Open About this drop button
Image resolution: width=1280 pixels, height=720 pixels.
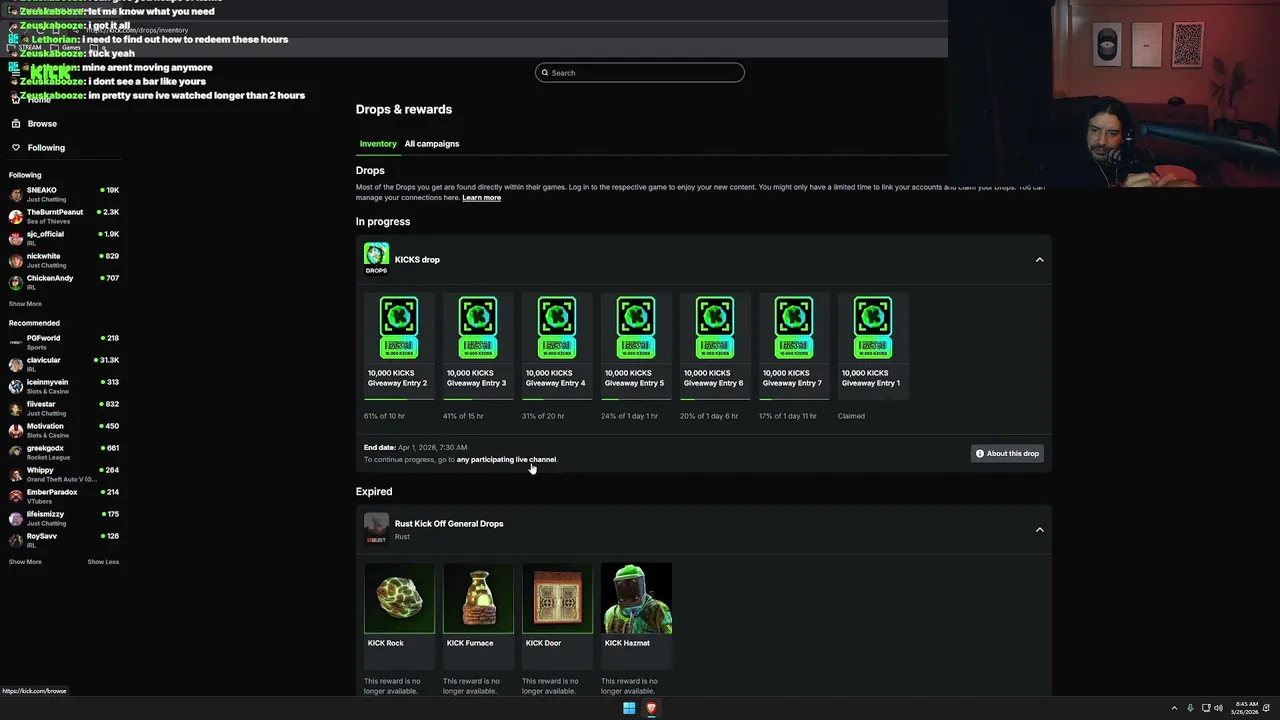1007,453
